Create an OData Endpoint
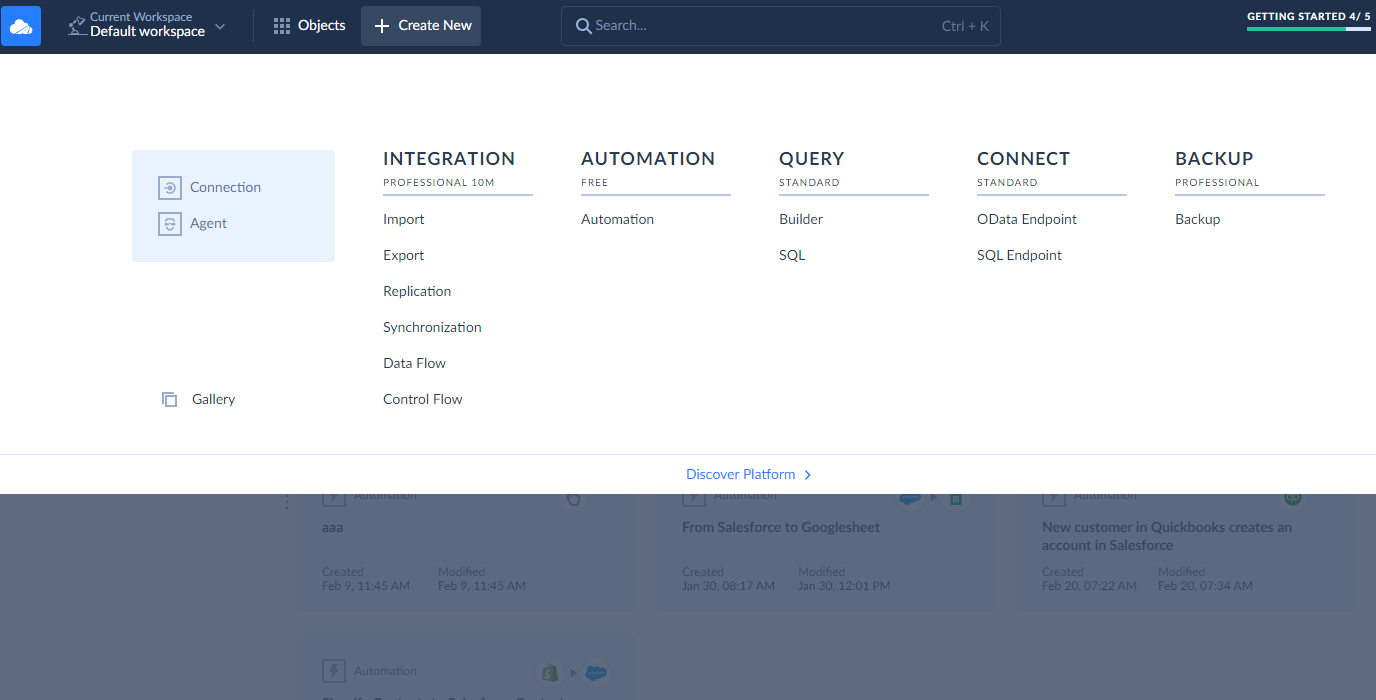 (1027, 219)
